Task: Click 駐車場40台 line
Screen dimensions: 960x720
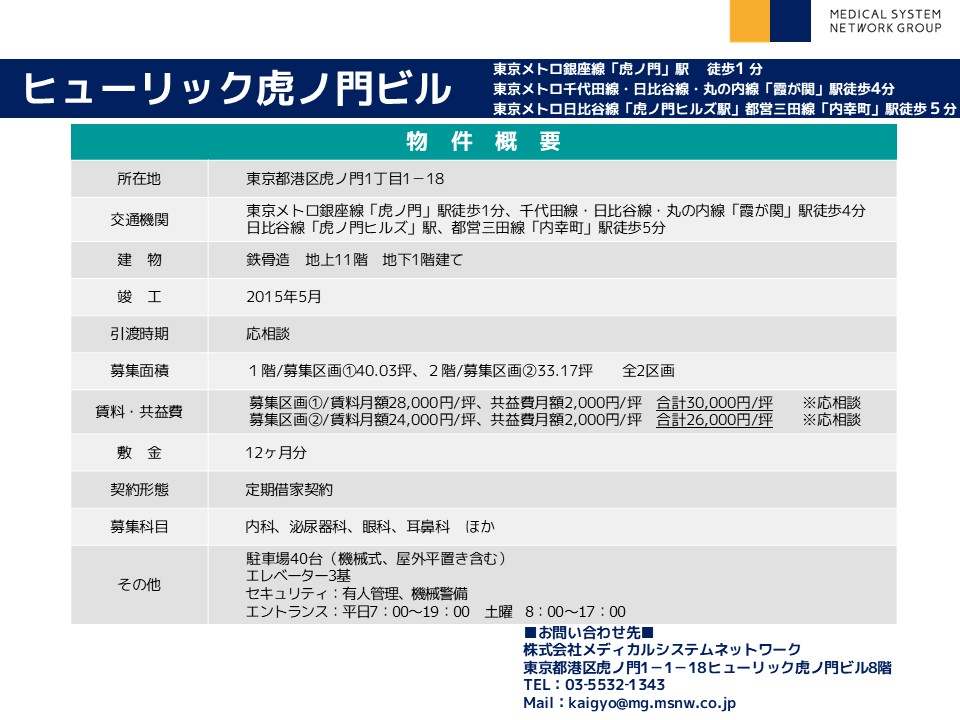Action: [x=376, y=559]
